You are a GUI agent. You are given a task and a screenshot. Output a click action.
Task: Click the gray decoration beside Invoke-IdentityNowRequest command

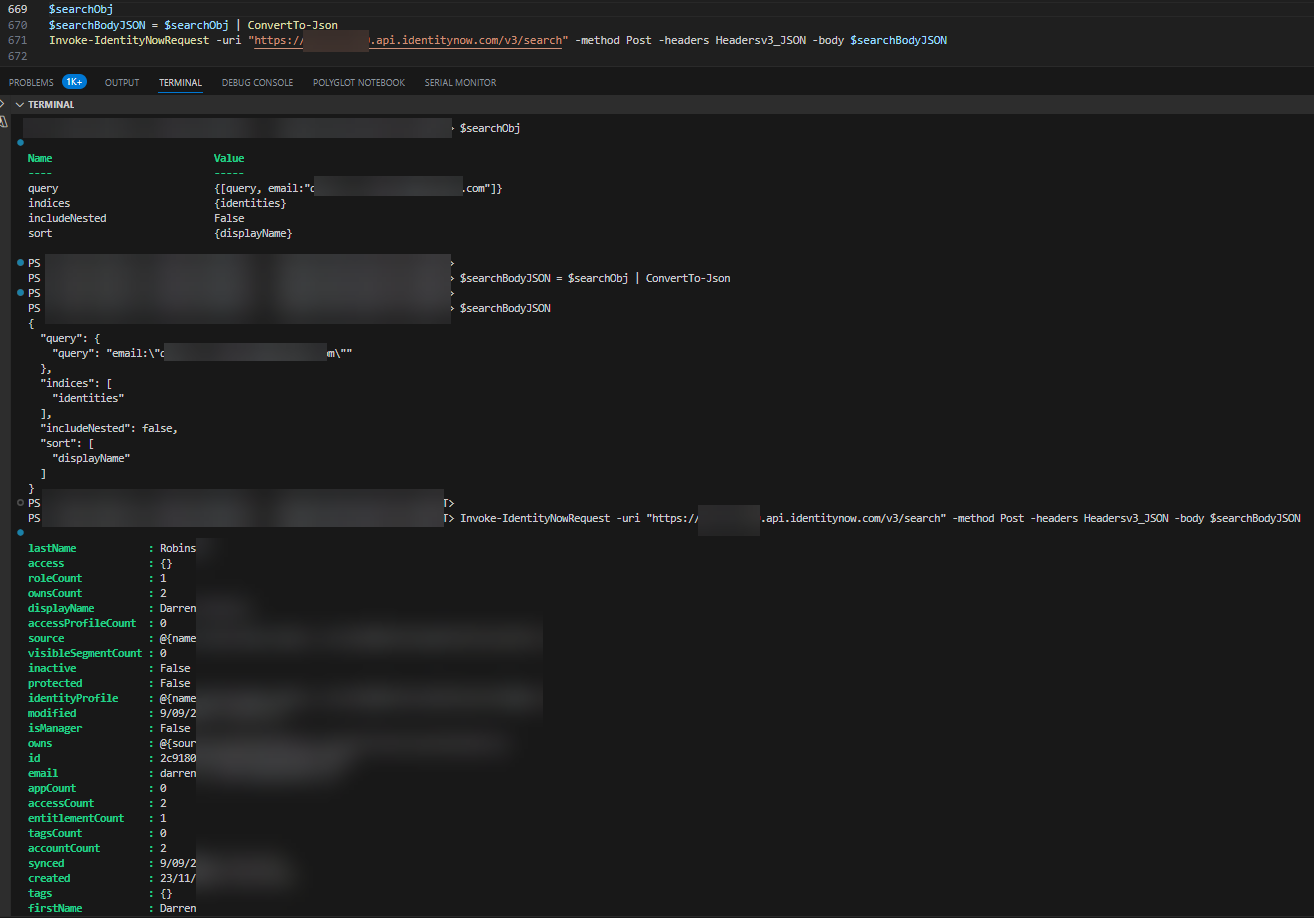coord(19,503)
